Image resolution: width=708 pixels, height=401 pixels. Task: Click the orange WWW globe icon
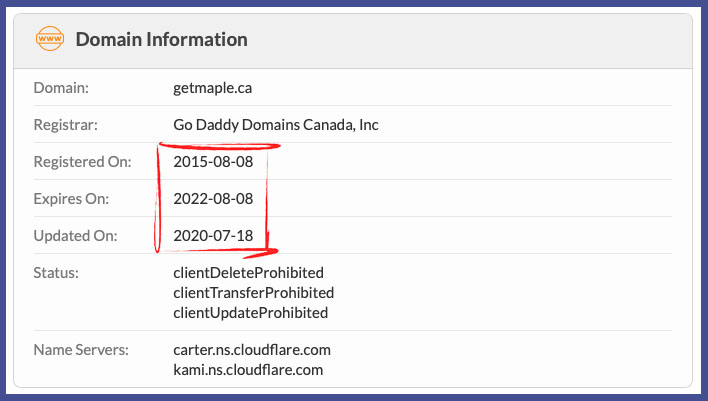point(49,40)
